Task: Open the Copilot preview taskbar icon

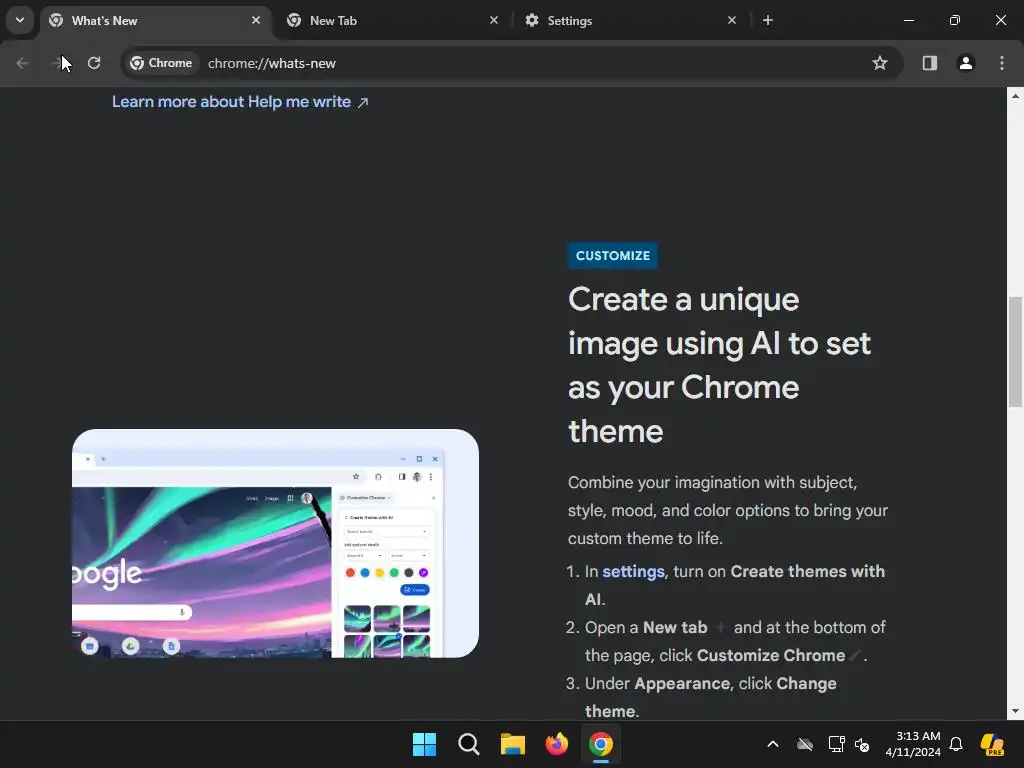Action: [992, 744]
